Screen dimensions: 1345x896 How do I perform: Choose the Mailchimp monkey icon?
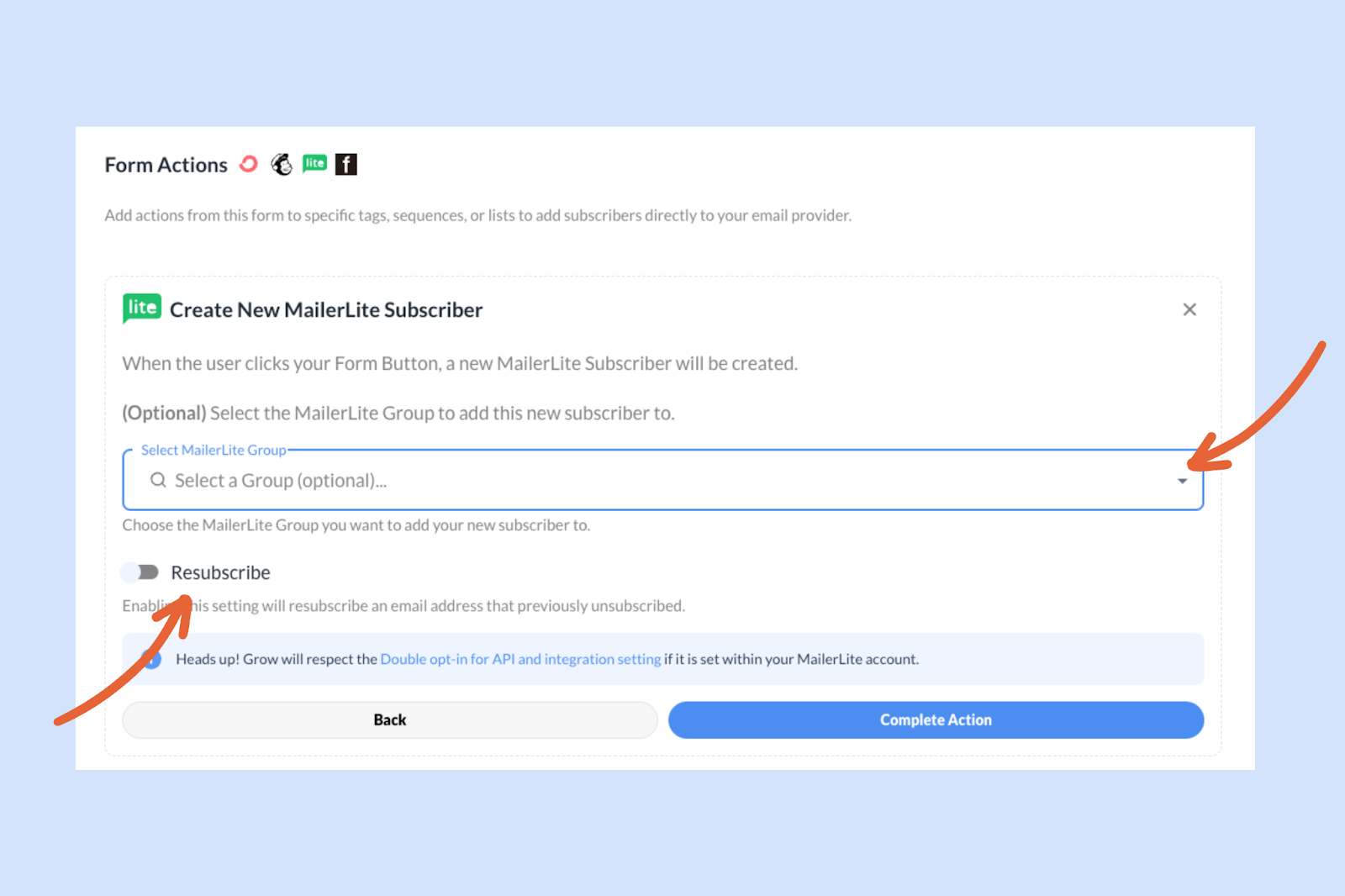(x=282, y=164)
